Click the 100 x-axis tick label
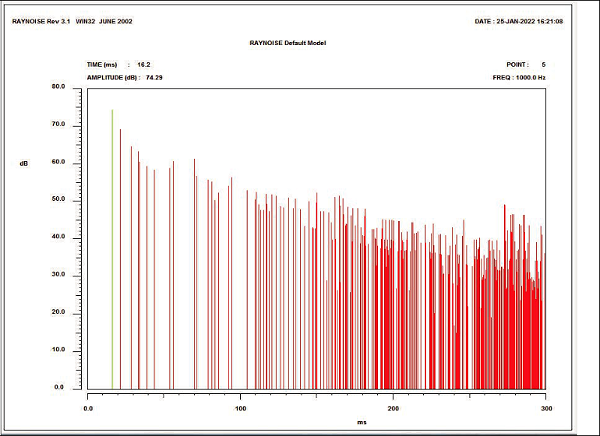This screenshot has width=600, height=436. (240, 408)
